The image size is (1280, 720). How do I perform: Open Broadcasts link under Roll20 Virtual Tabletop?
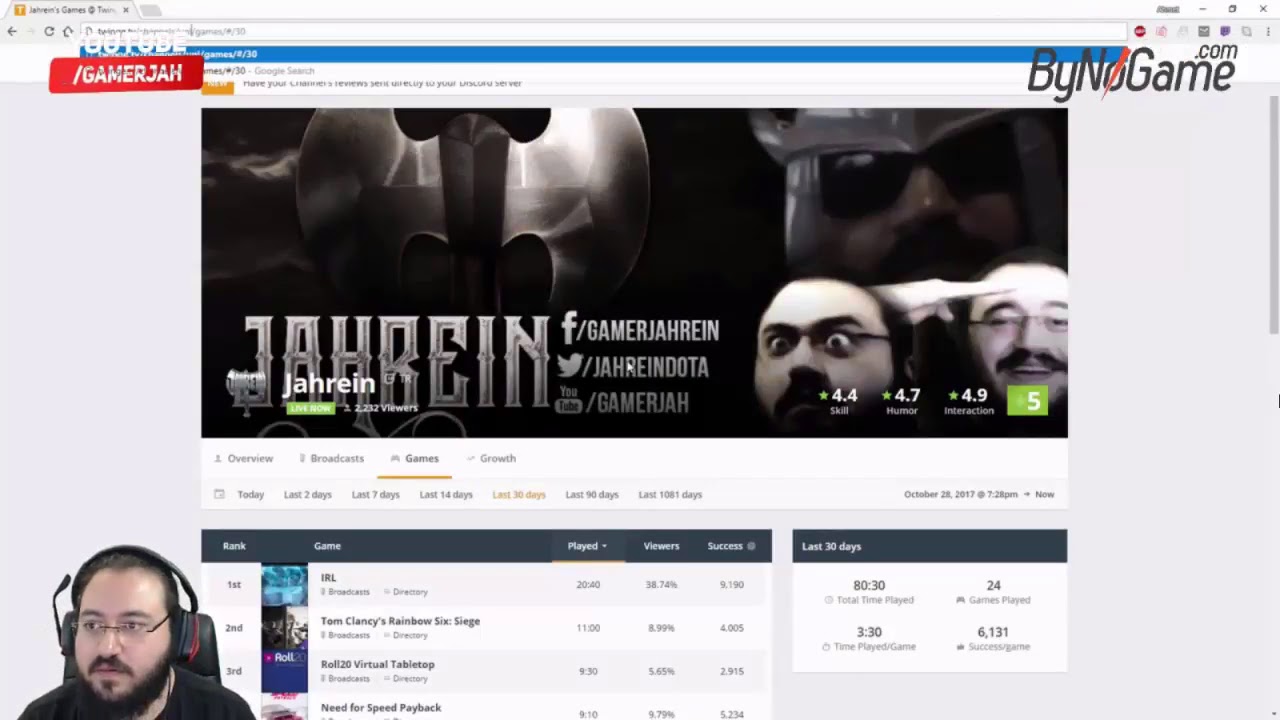(345, 678)
